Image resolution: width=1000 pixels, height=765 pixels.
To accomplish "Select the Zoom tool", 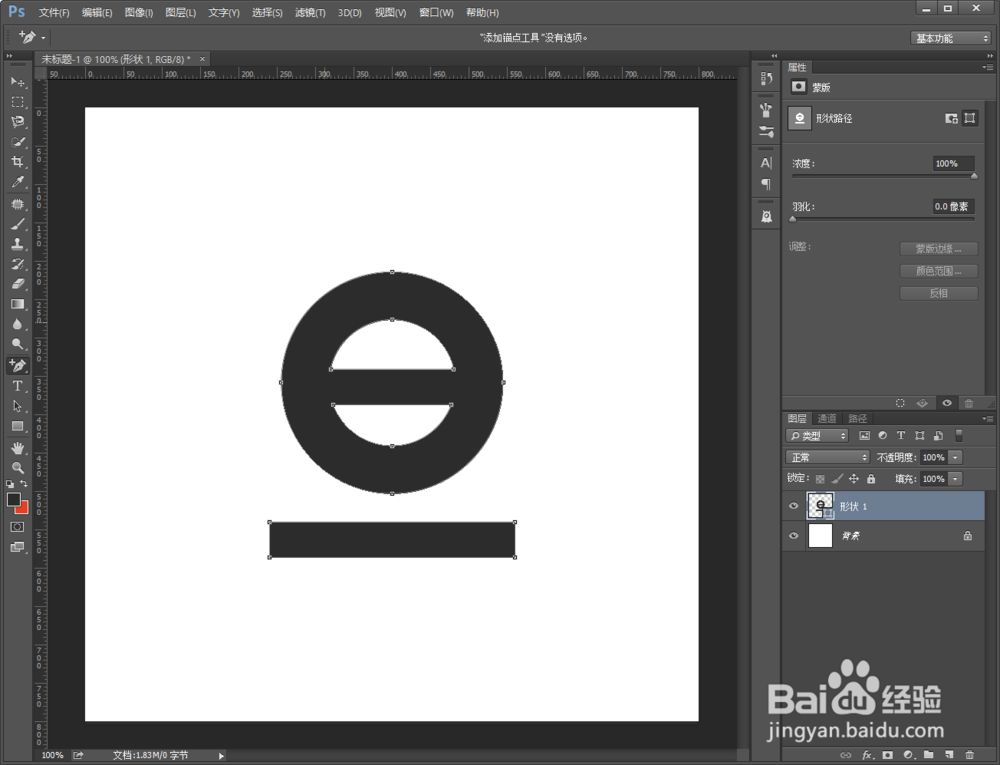I will 17,467.
